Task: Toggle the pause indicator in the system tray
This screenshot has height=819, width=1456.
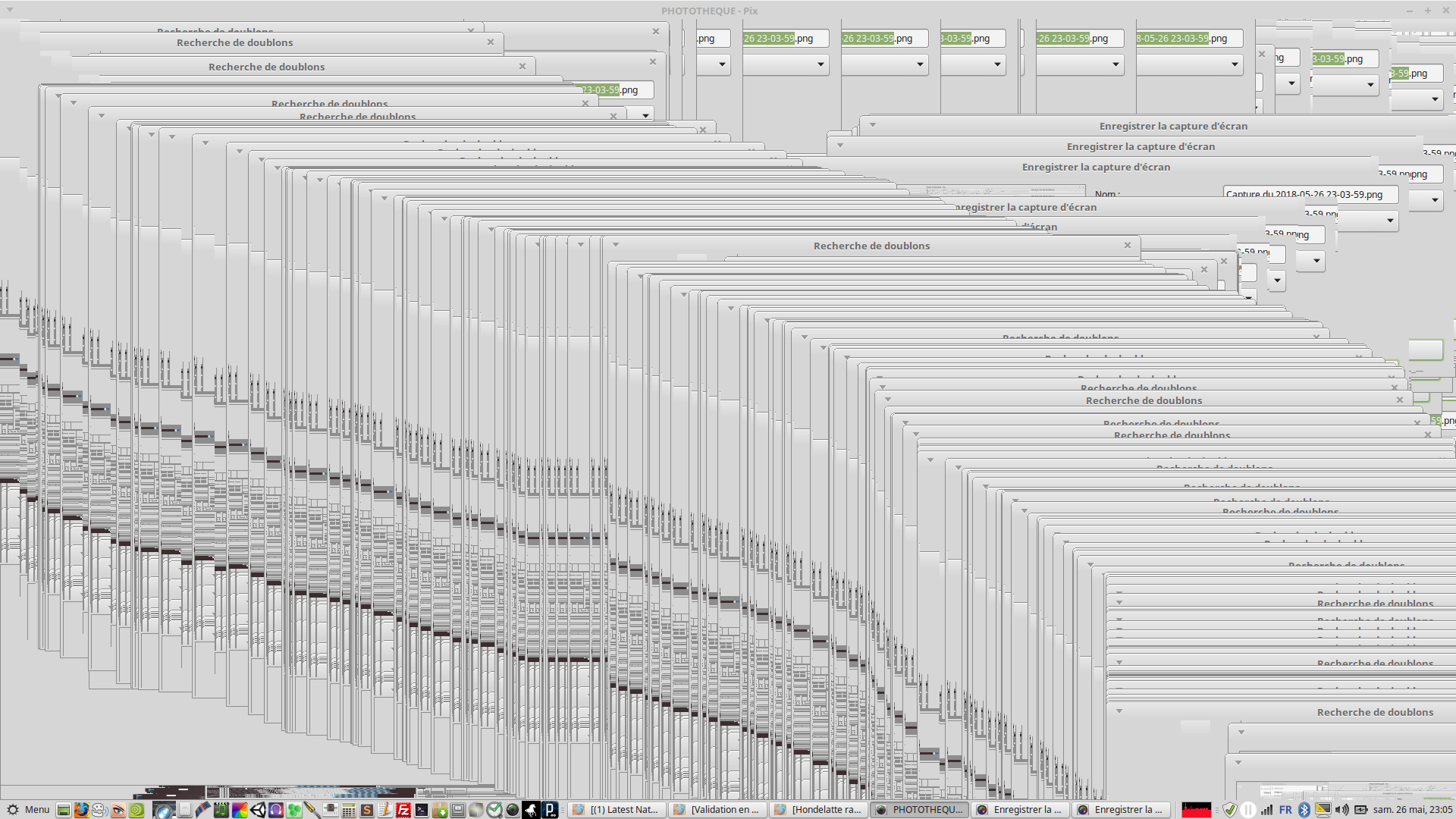Action: pos(1248,810)
